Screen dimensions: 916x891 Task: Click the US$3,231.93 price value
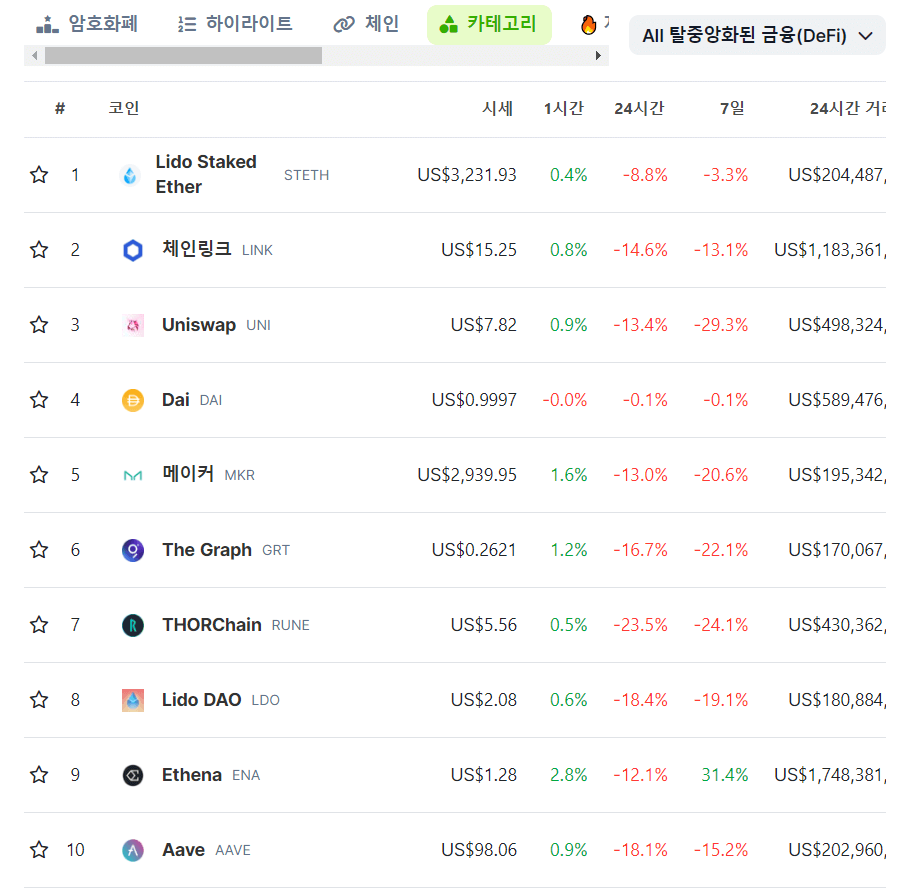[x=467, y=175]
